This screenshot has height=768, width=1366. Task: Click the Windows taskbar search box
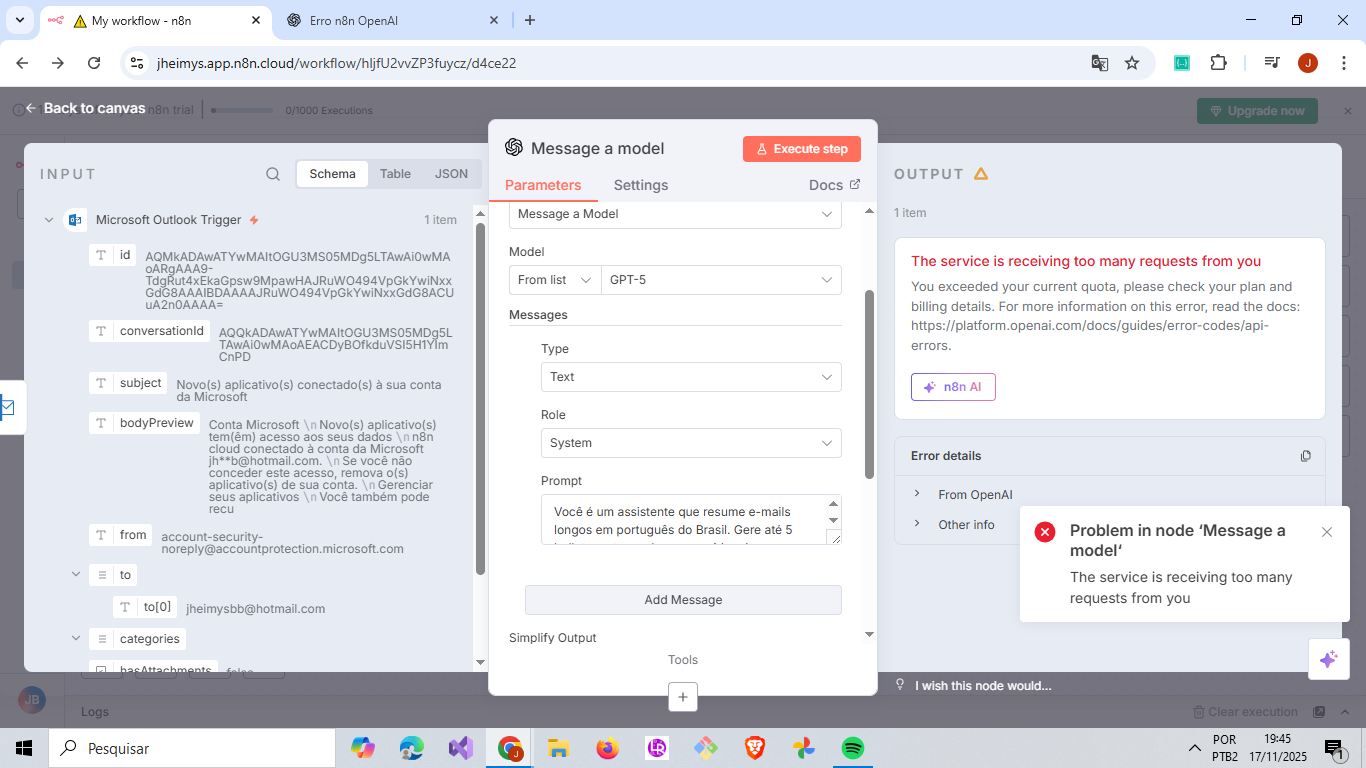192,748
